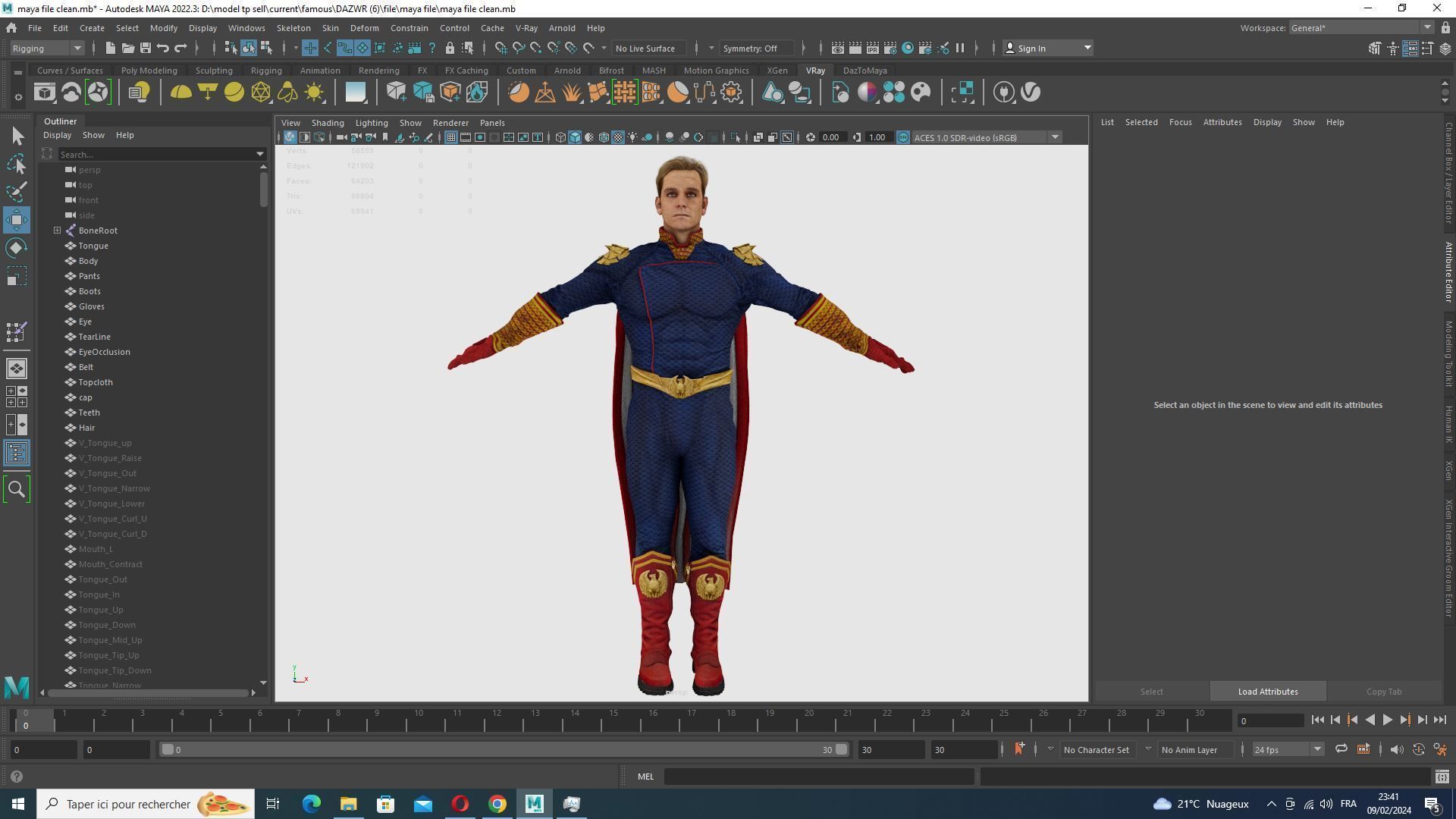
Task: Click the Open Scene folder icon
Action: click(127, 49)
